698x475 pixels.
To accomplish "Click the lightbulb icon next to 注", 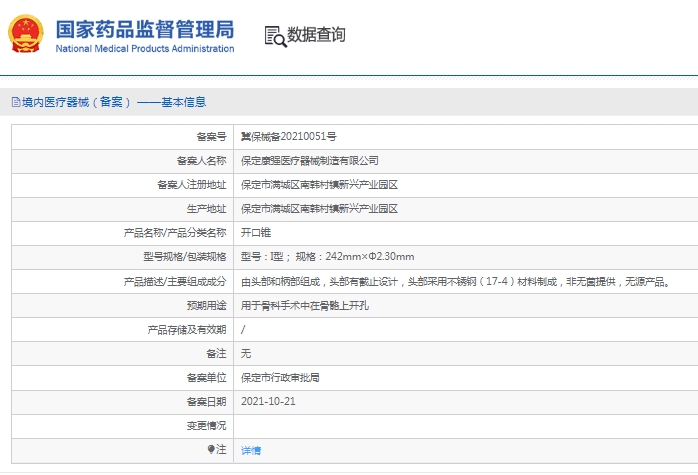I will click(x=211, y=449).
